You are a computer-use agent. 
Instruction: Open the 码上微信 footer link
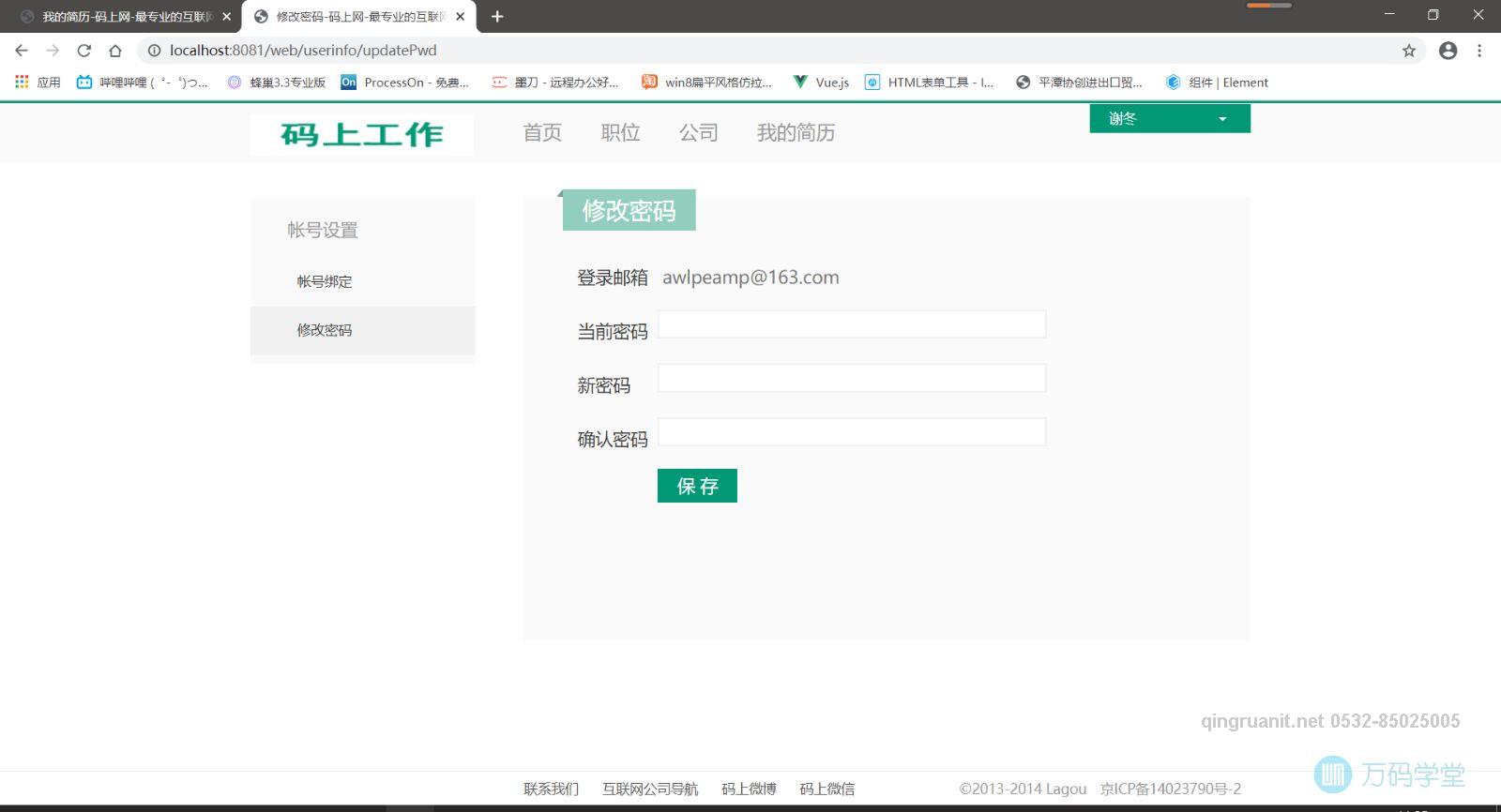(x=826, y=789)
